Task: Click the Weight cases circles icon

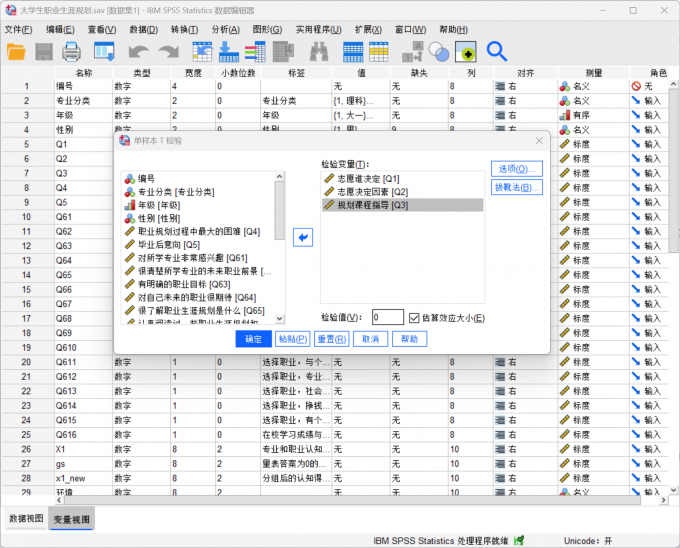Action: point(439,52)
